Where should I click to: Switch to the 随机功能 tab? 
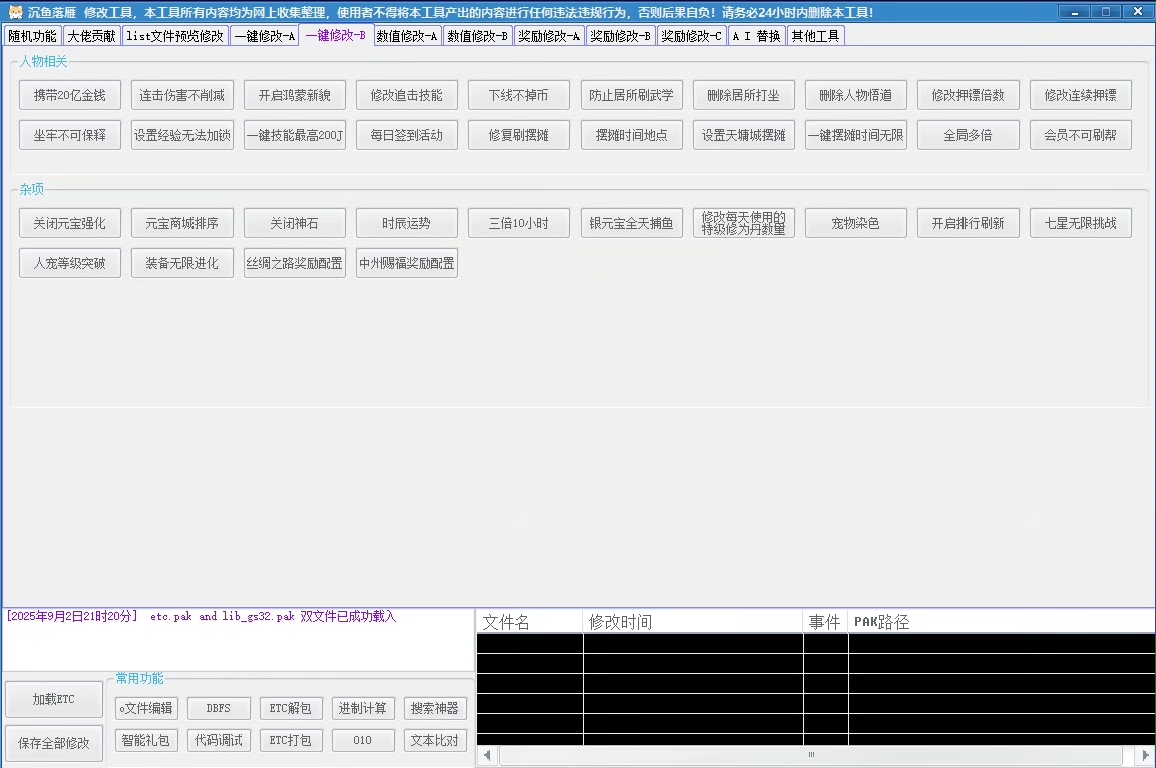coord(32,36)
